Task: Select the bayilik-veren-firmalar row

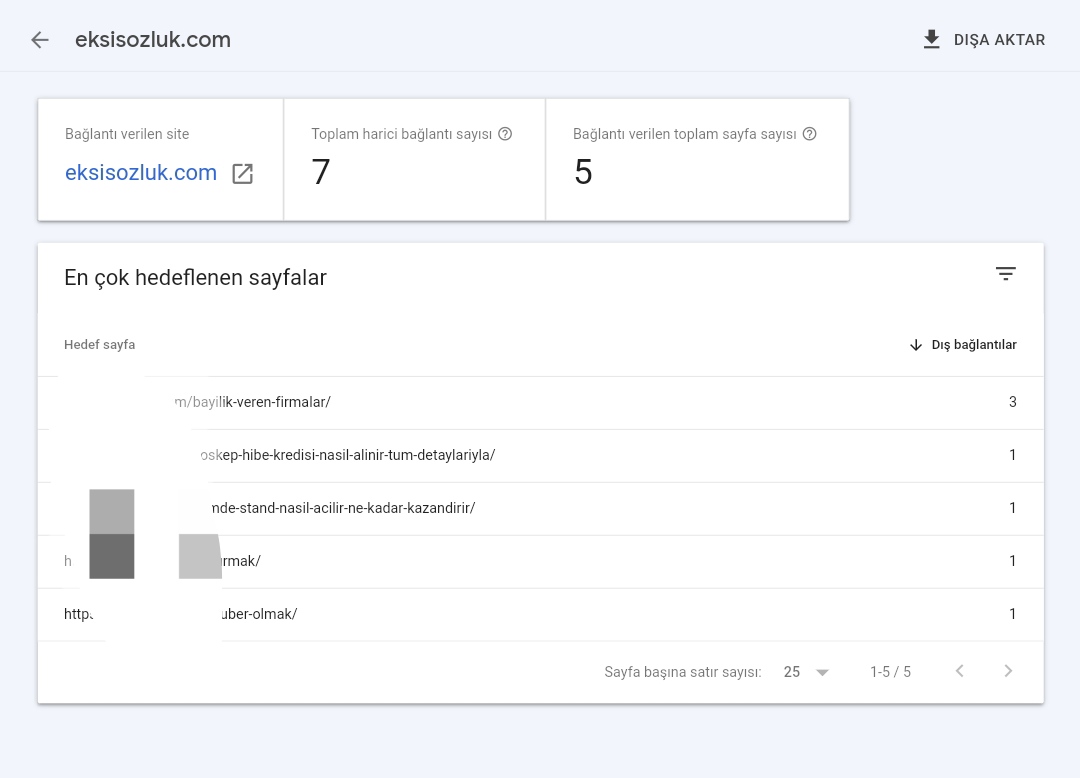Action: pyautogui.click(x=541, y=403)
